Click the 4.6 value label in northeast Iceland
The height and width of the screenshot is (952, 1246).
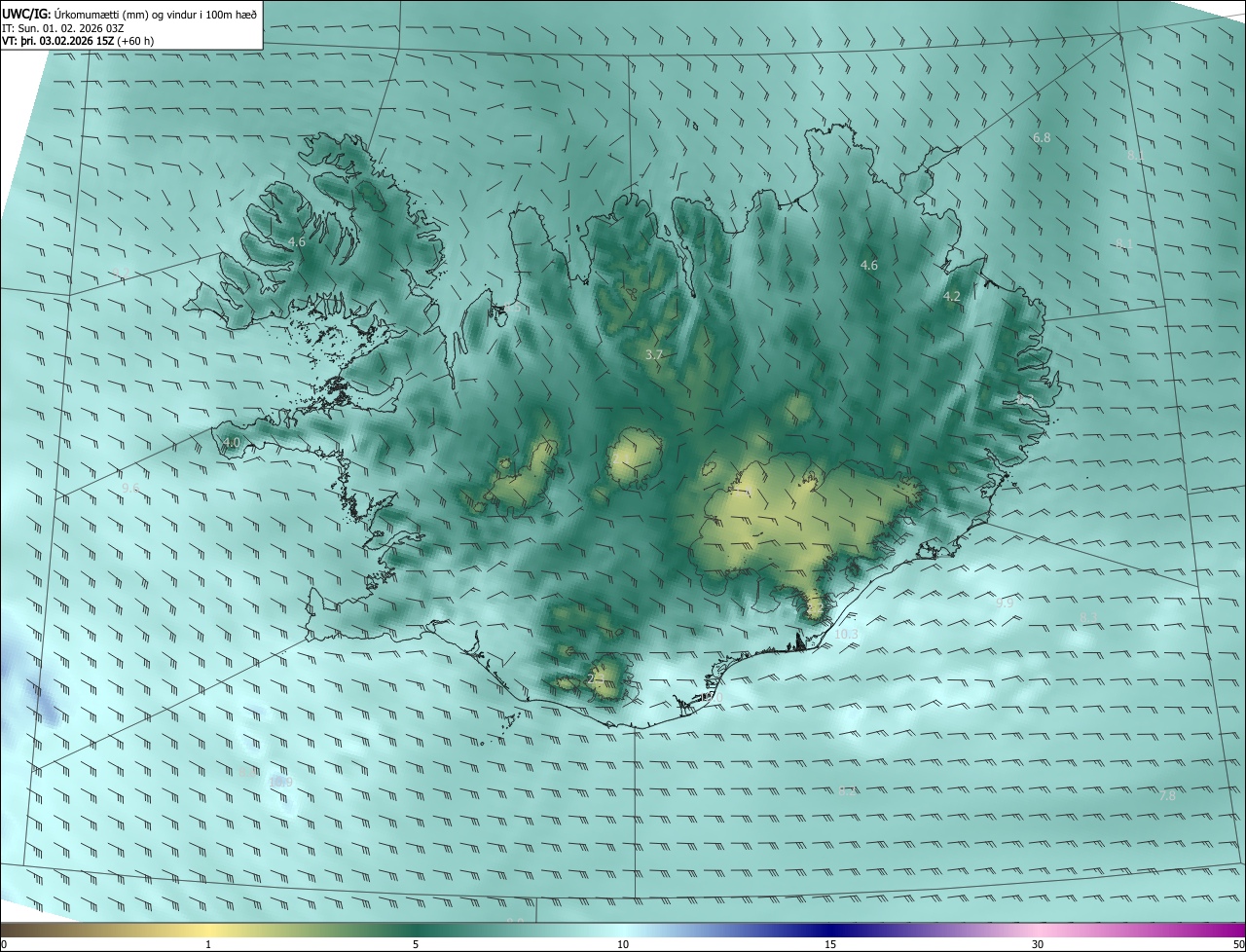click(869, 265)
